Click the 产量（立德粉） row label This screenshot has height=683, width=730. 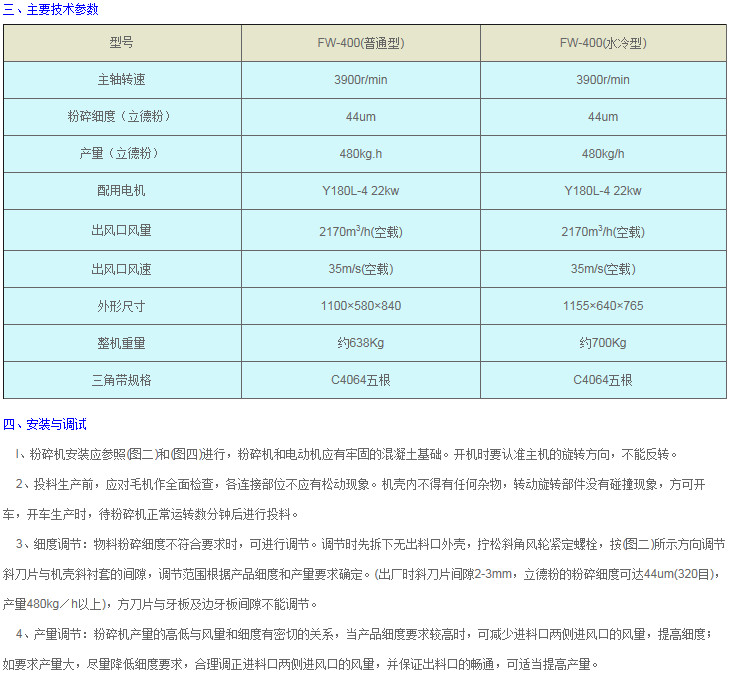pyautogui.click(x=122, y=153)
